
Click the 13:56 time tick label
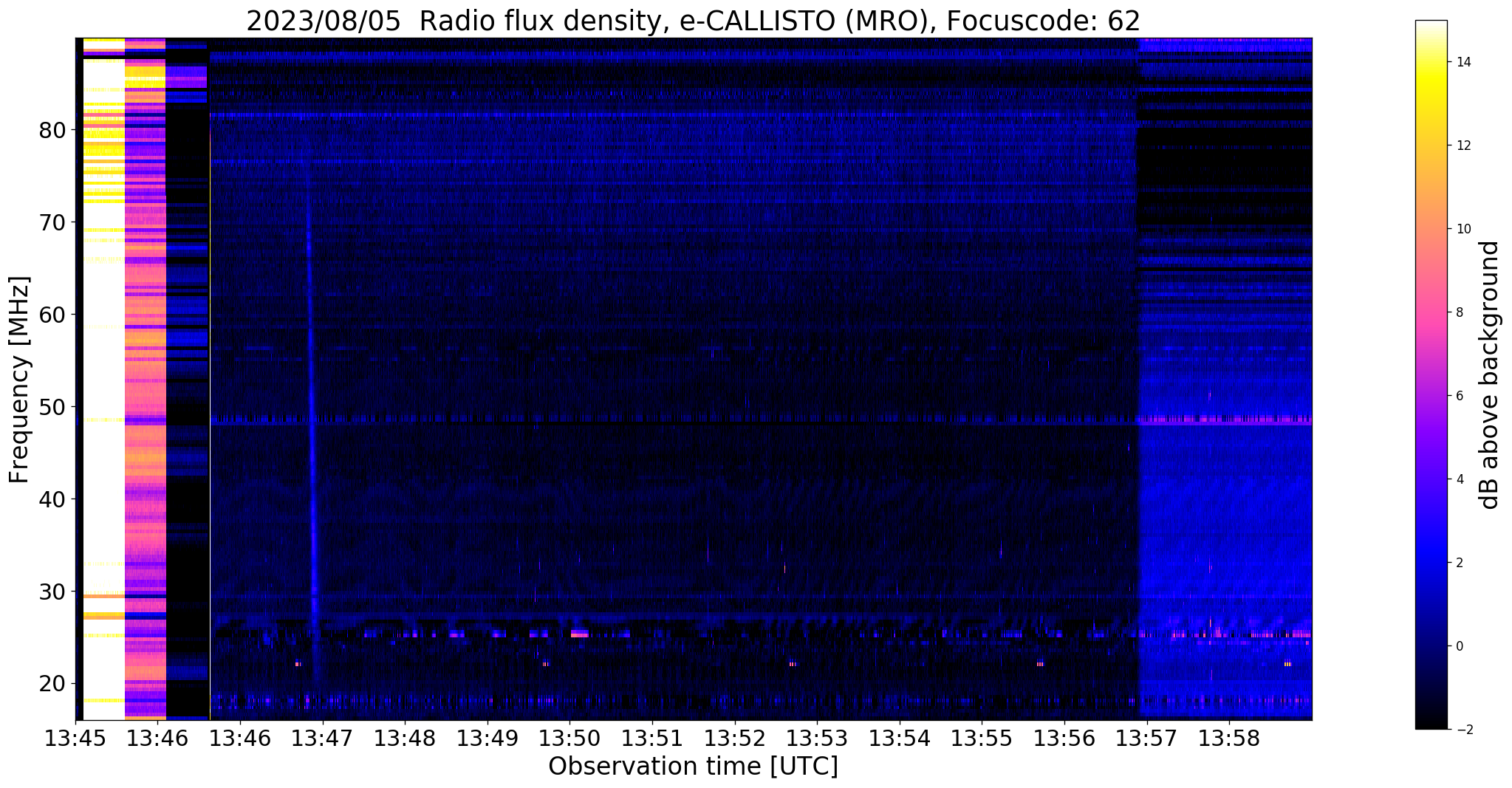tap(1064, 738)
